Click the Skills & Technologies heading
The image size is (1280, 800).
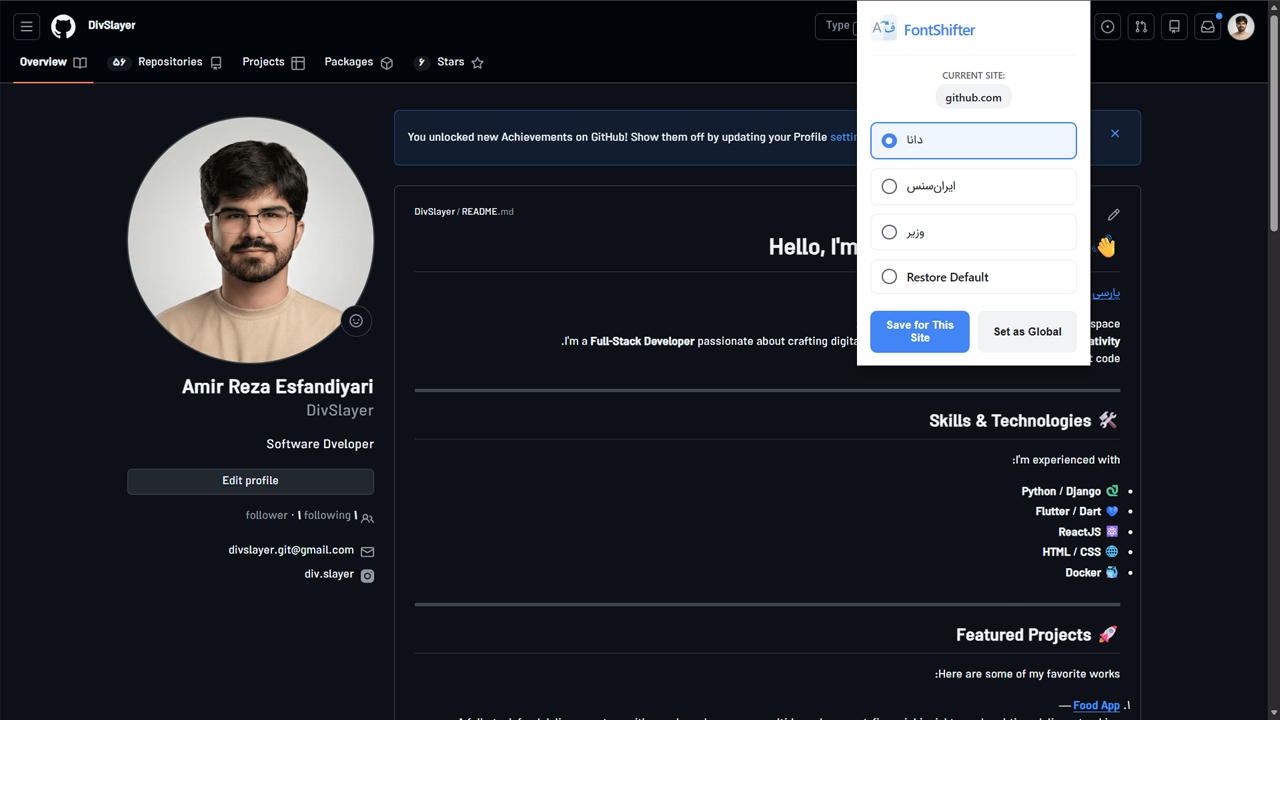click(1010, 421)
